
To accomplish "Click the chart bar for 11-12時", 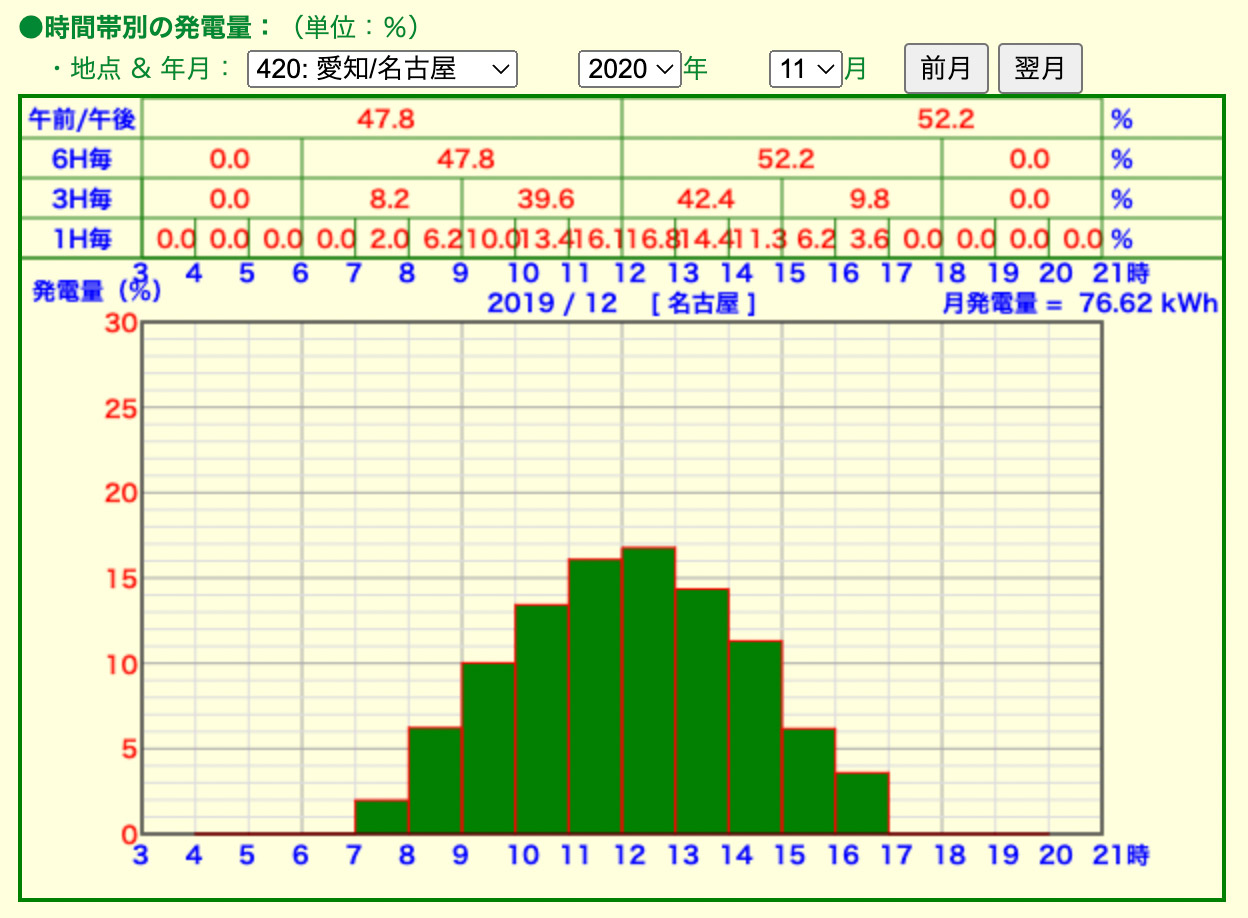I will [595, 695].
